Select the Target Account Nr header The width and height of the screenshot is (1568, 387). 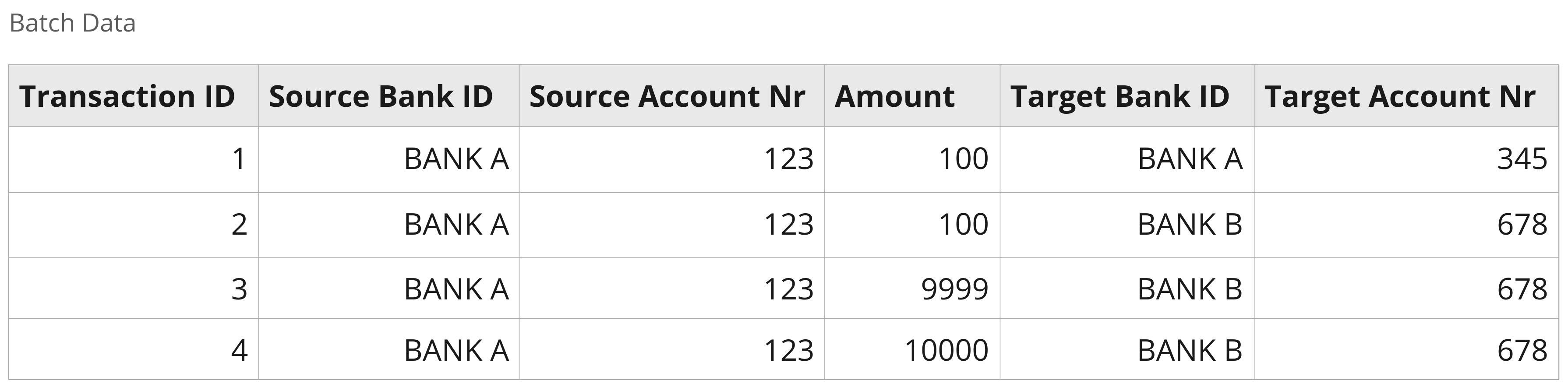pos(1399,96)
